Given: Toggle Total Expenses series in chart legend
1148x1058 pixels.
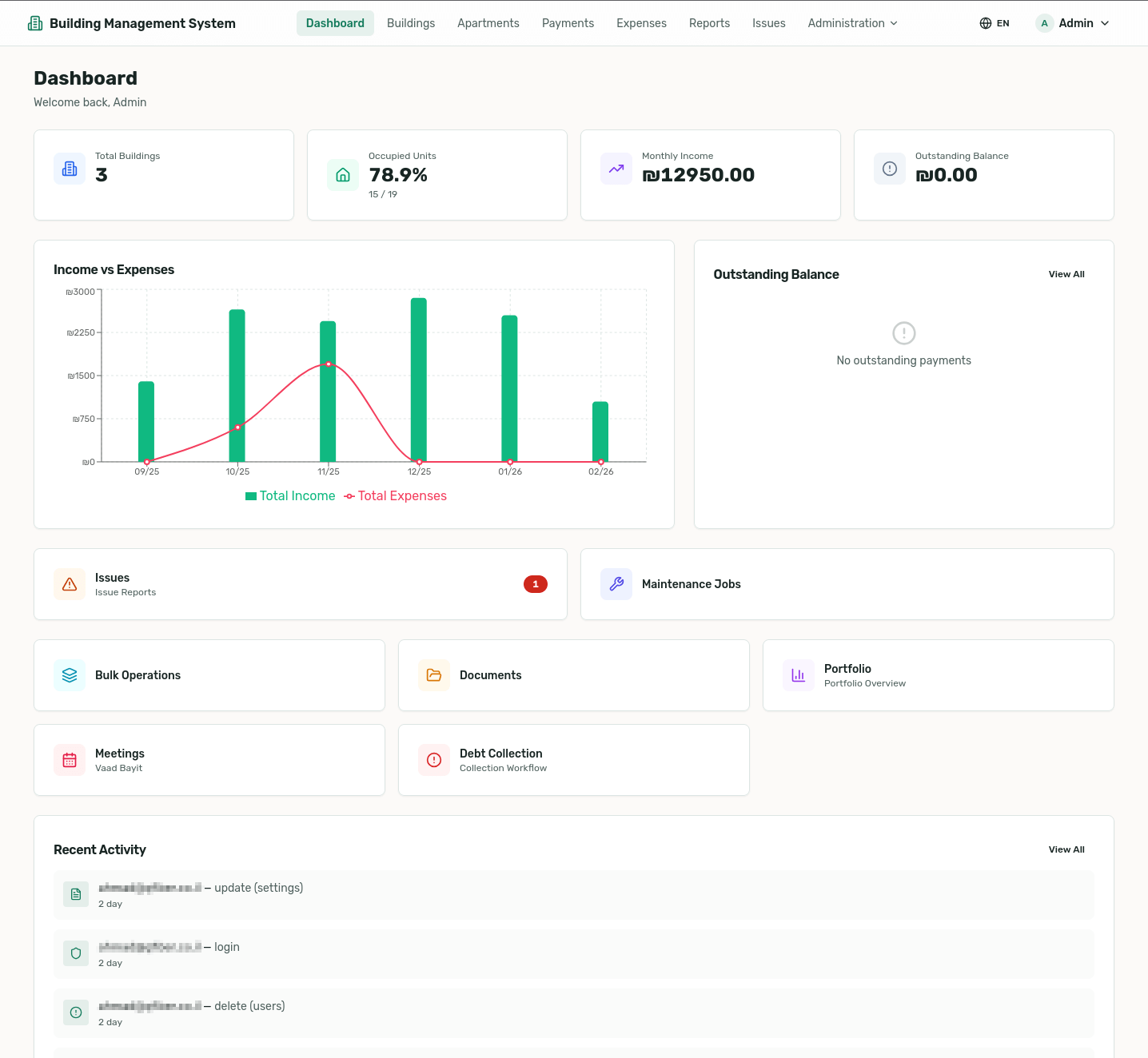Looking at the screenshot, I should 396,496.
